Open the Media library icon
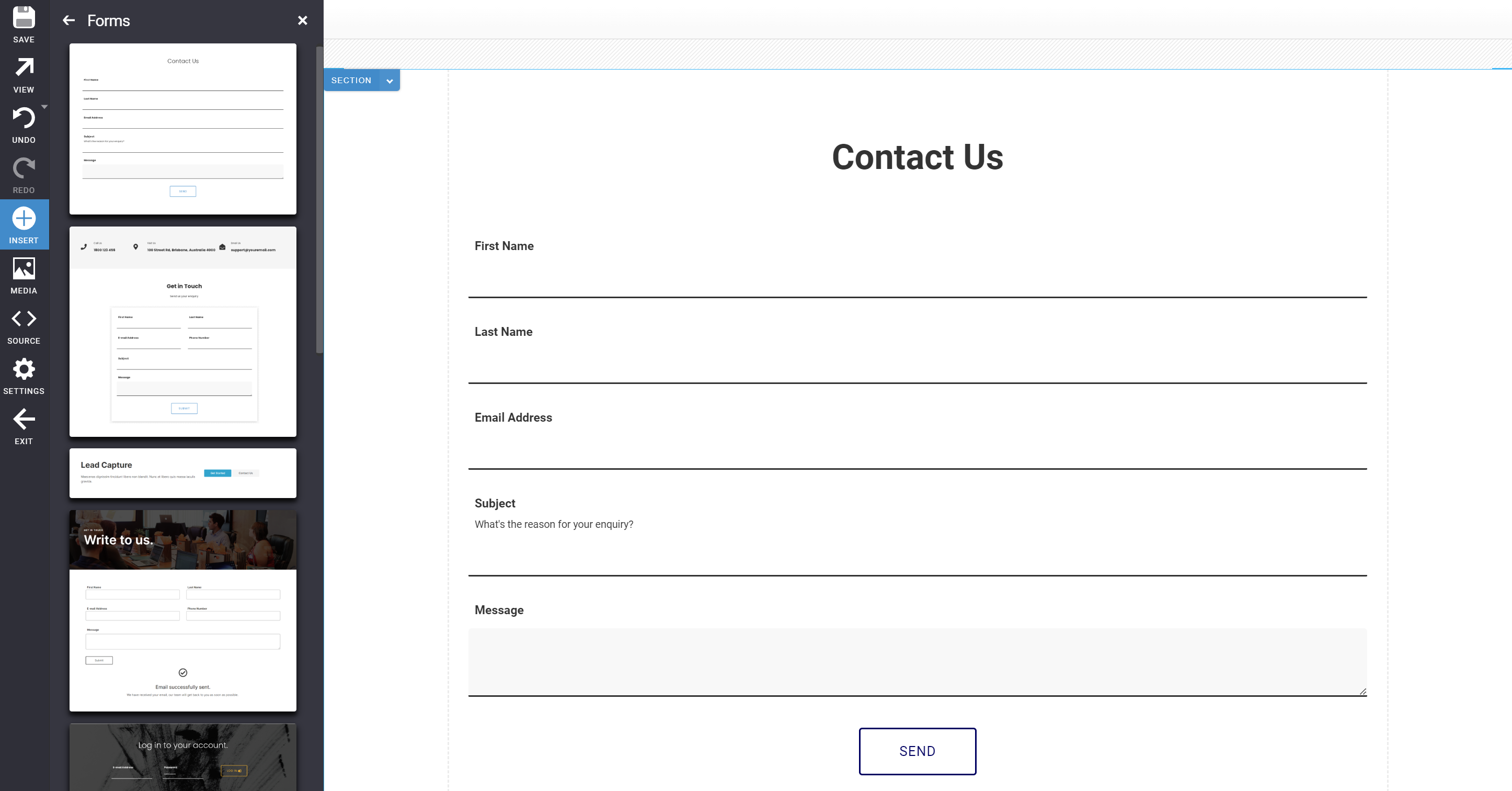This screenshot has height=791, width=1512. click(x=24, y=269)
